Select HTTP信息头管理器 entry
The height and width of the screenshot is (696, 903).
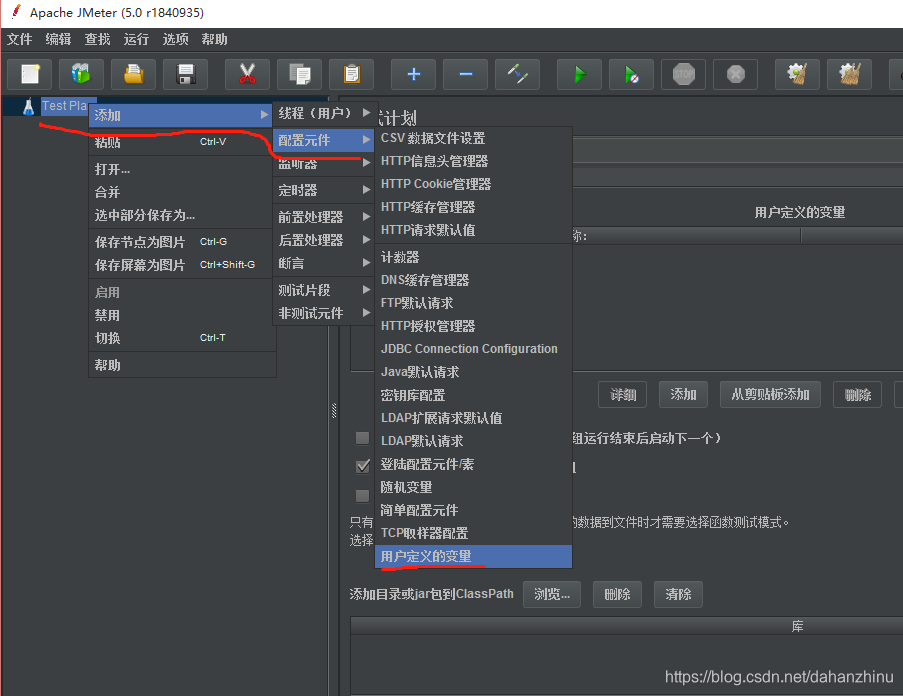[x=473, y=161]
